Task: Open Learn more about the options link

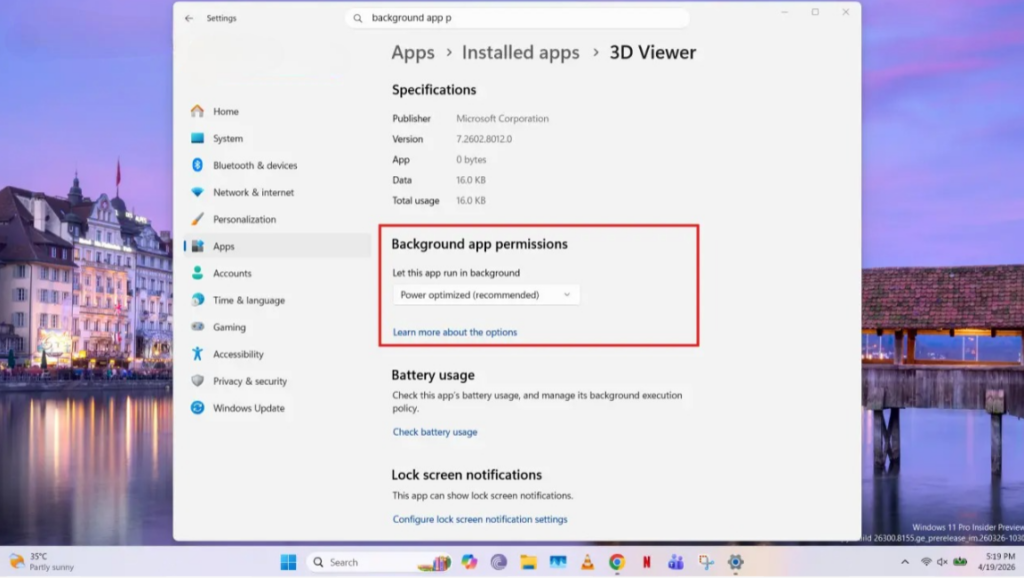Action: tap(455, 332)
